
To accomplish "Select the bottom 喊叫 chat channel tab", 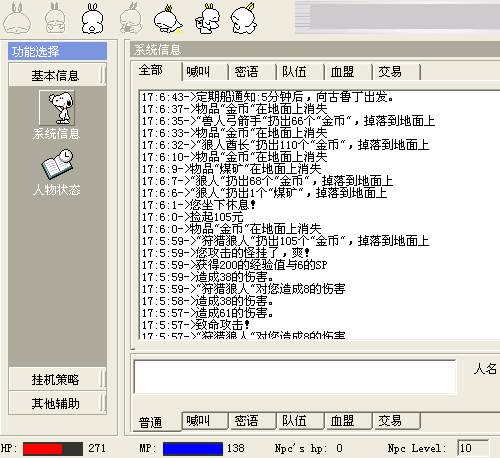I will (205, 421).
